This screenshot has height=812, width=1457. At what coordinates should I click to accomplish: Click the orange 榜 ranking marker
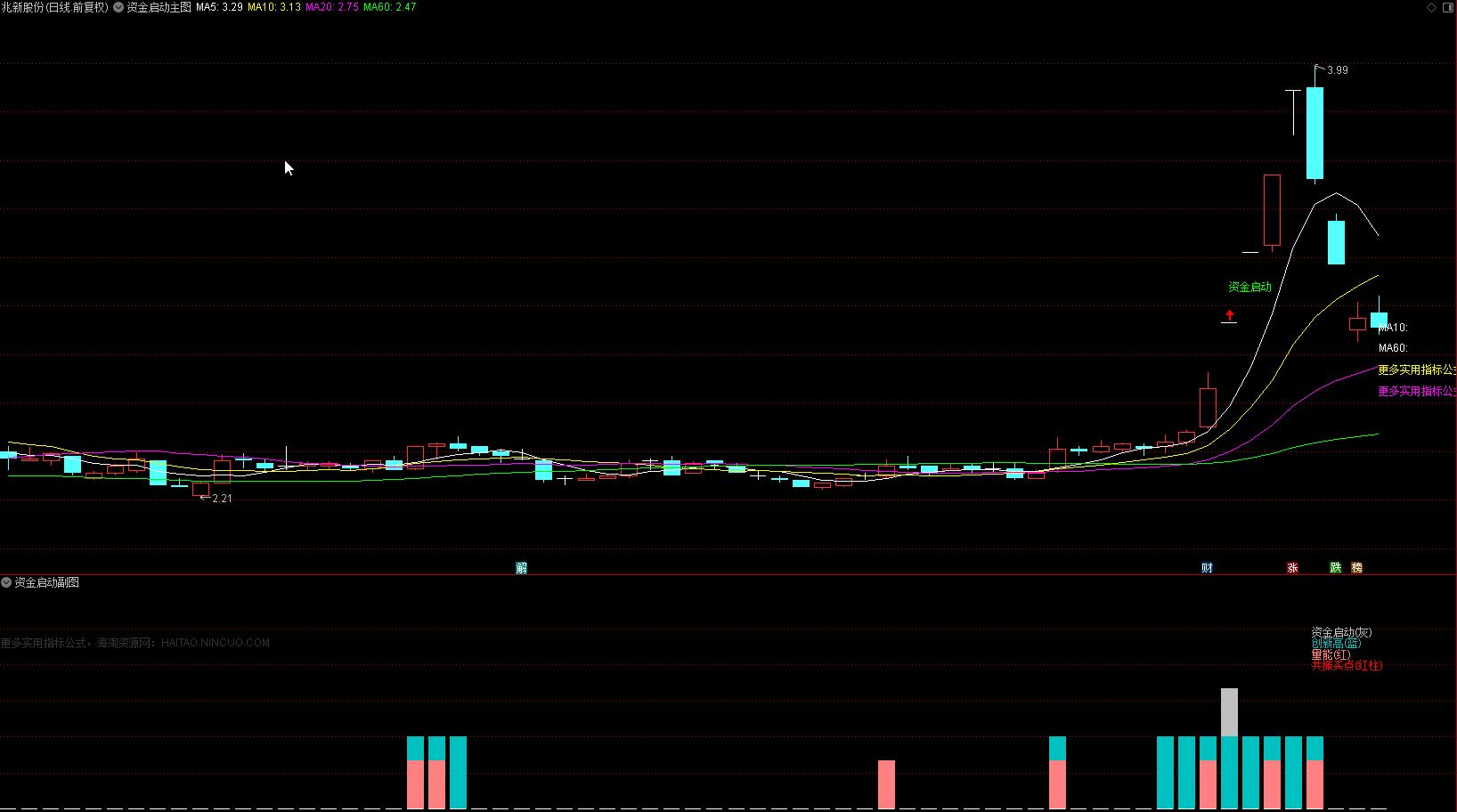[1356, 568]
